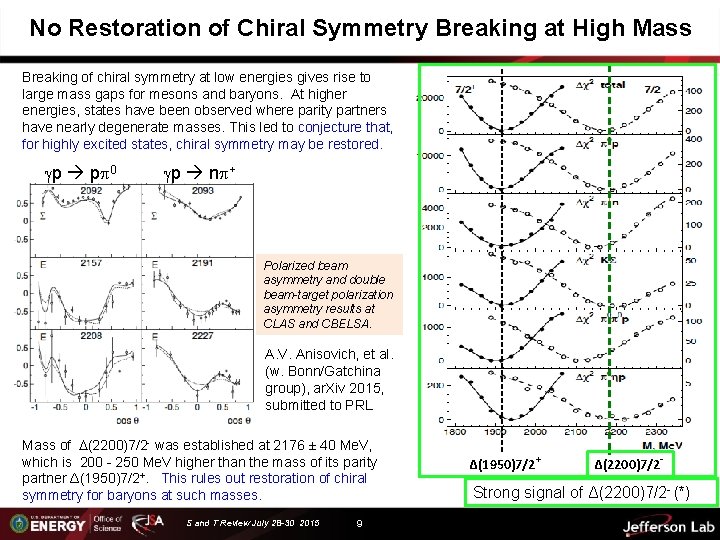Click the JSA logo in footer
This screenshot has width=720, height=540.
point(147,523)
